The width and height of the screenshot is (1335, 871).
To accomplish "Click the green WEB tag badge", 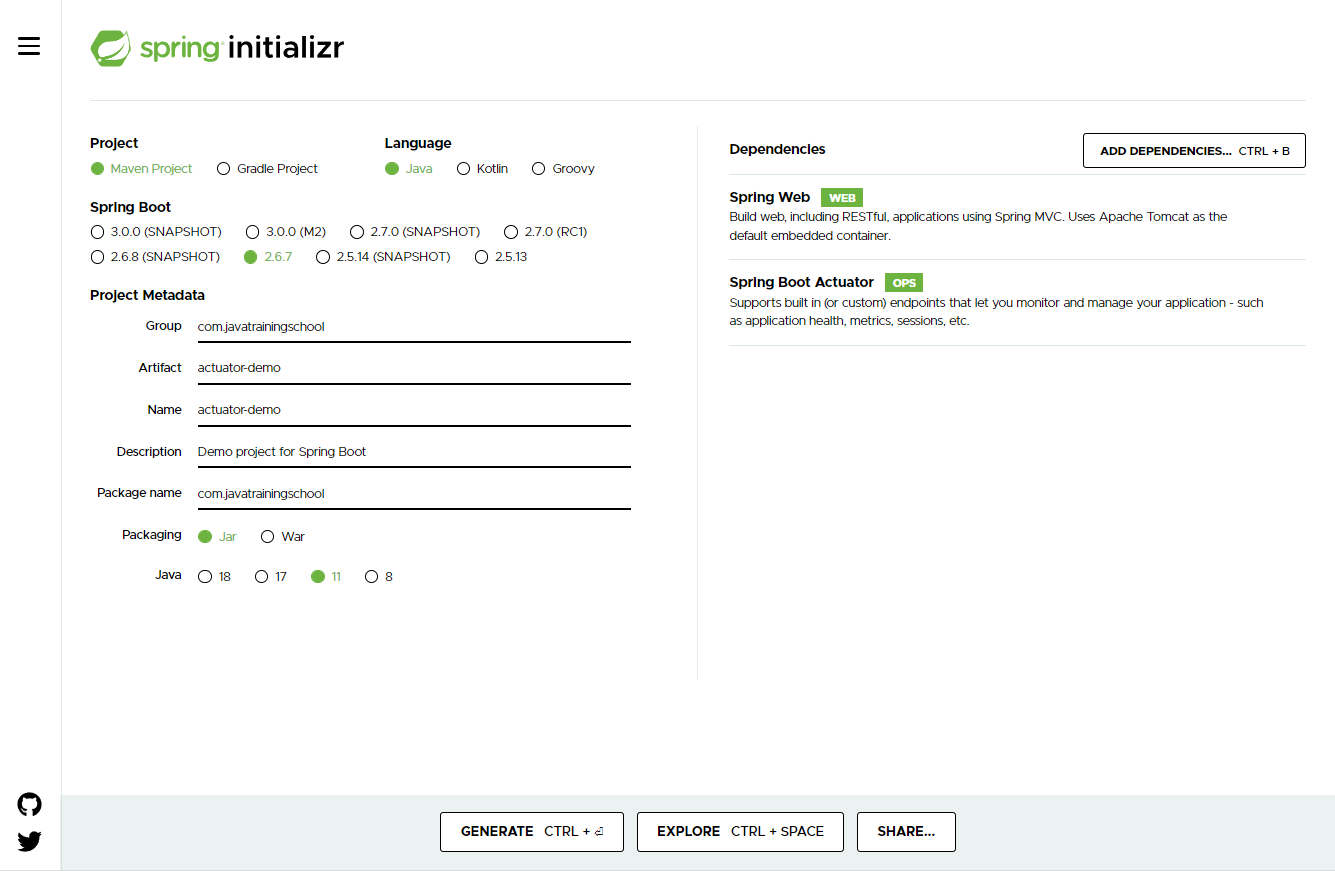I will pyautogui.click(x=842, y=198).
